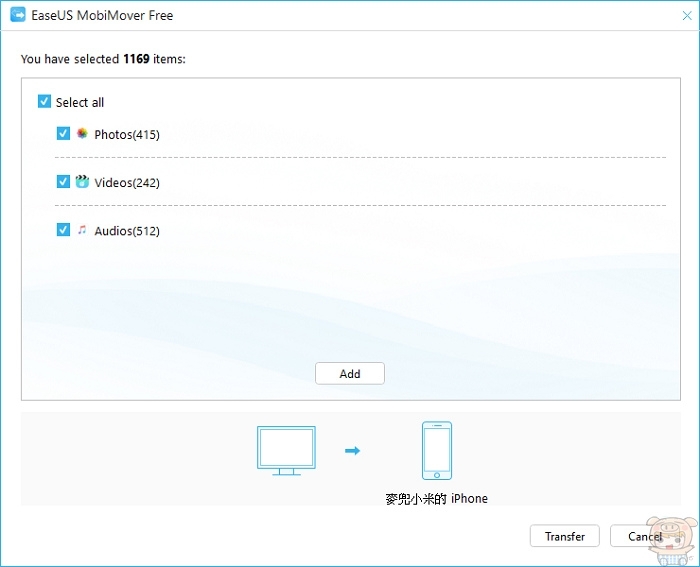Untick the Audios category checkbox

point(64,230)
